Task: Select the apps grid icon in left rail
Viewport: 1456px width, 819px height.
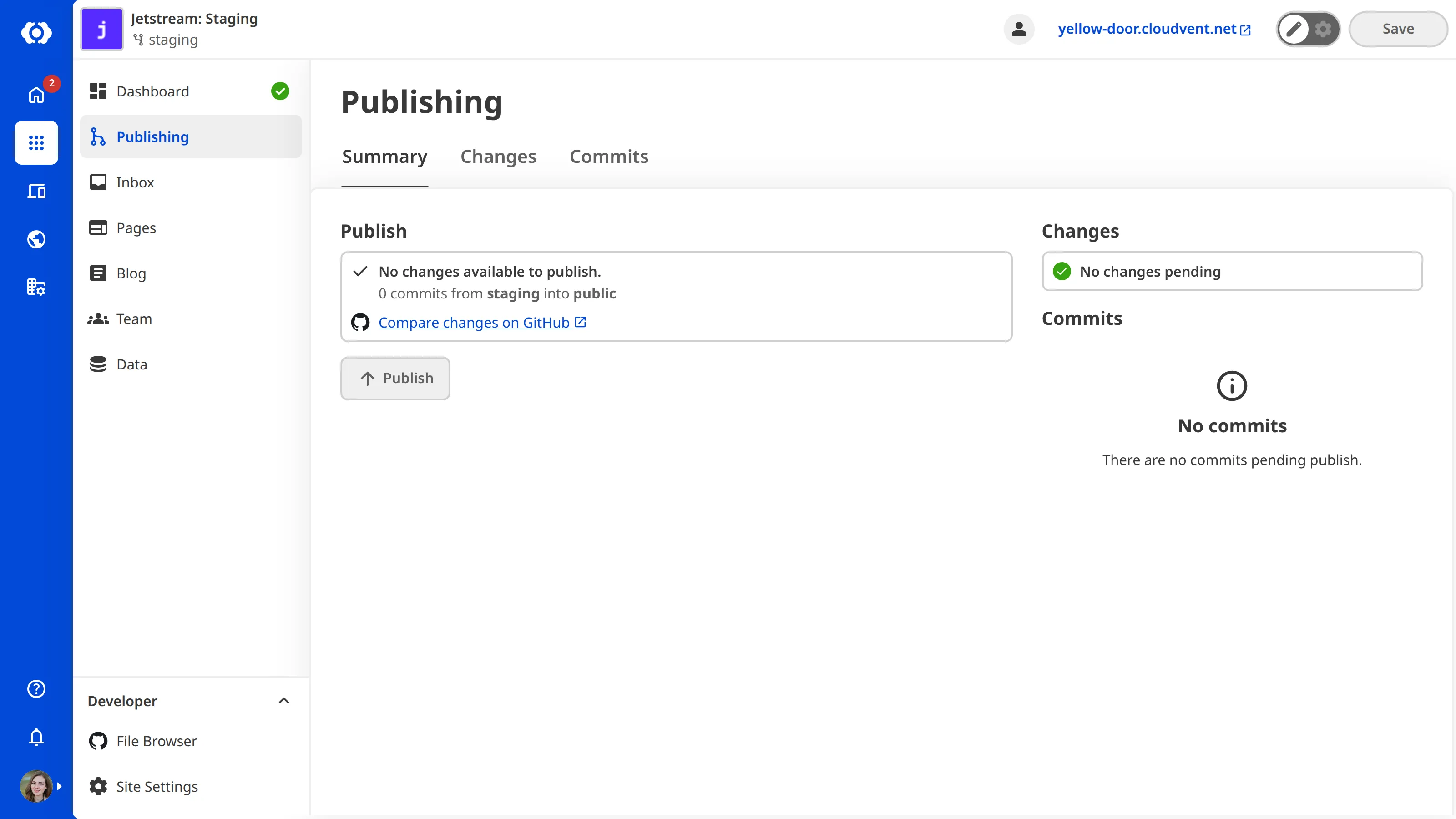Action: 36,142
